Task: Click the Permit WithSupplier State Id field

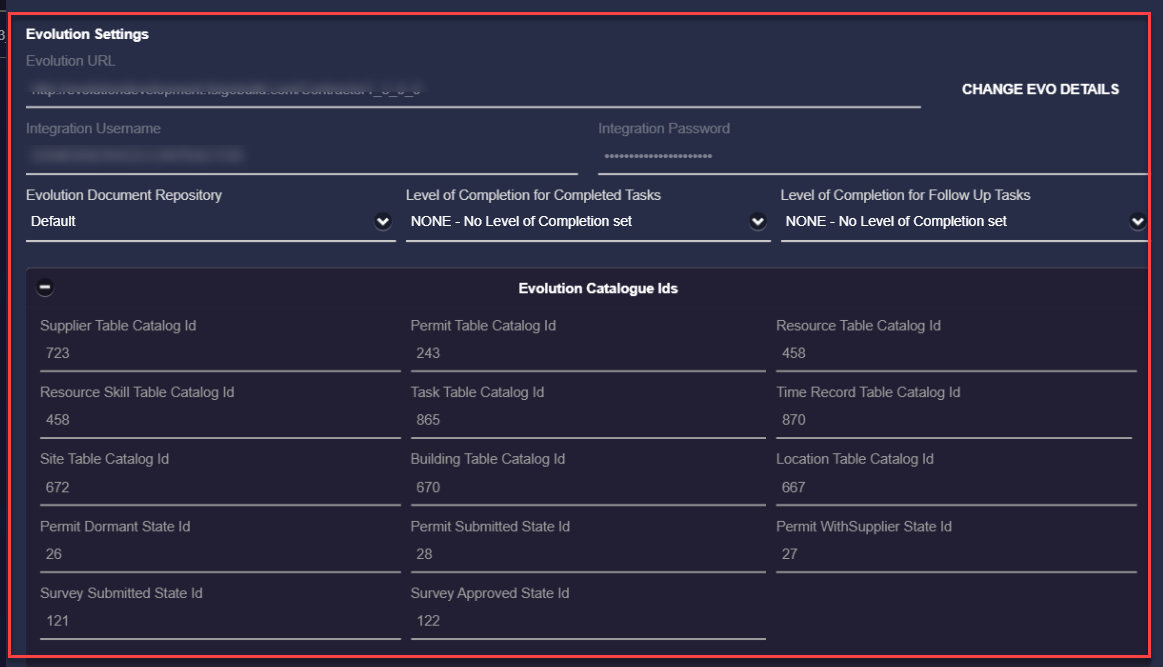Action: [955, 554]
